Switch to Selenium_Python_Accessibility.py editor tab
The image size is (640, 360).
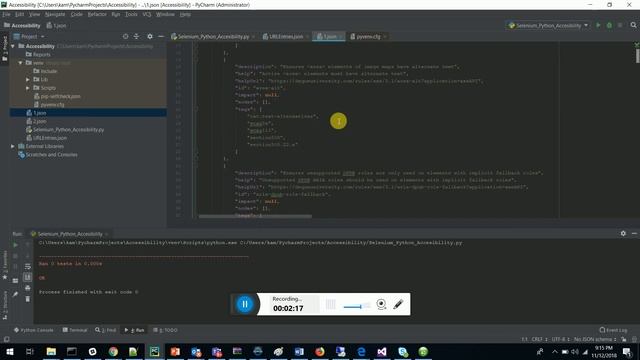pos(213,36)
